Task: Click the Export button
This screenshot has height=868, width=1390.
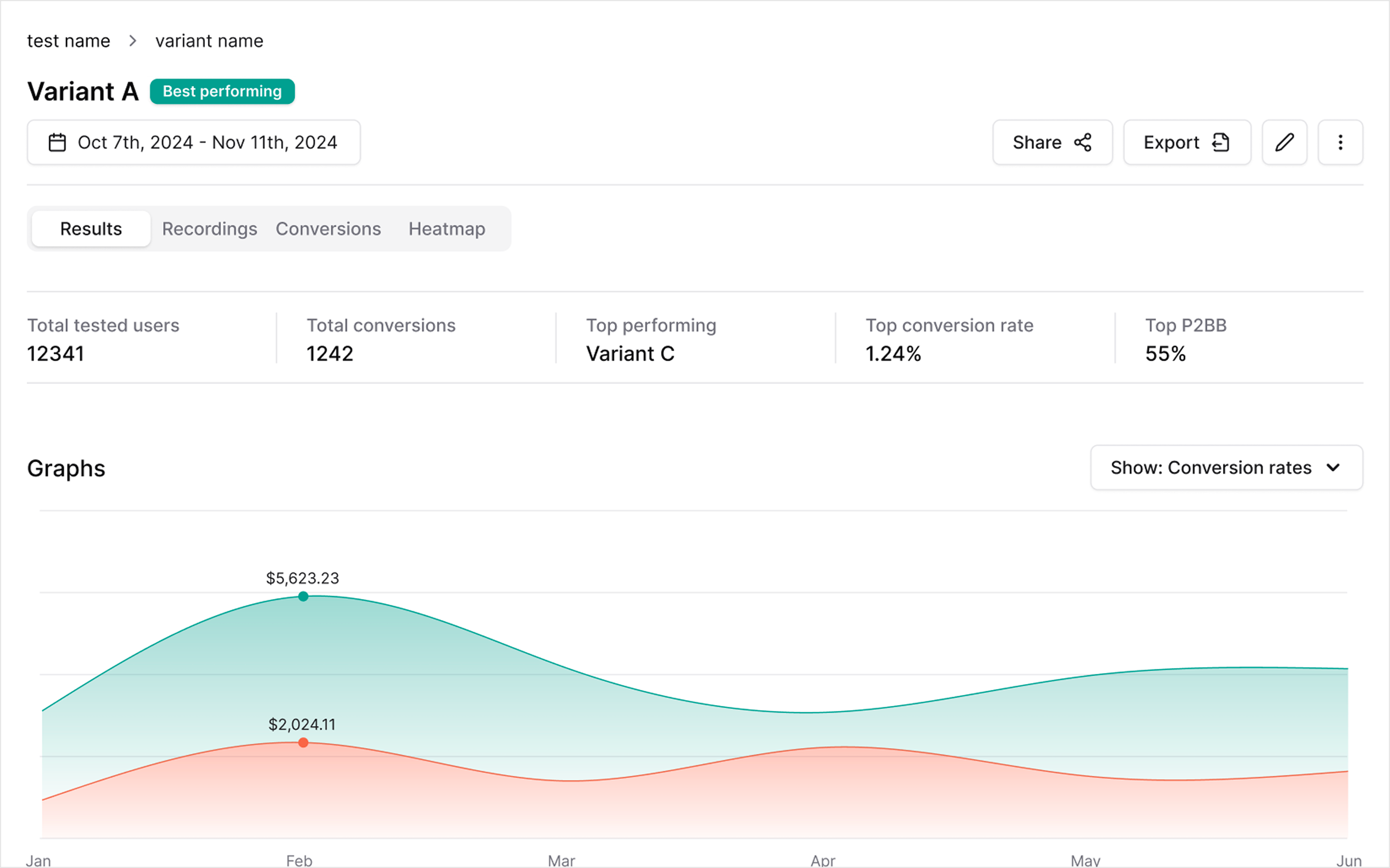Action: point(1171,142)
